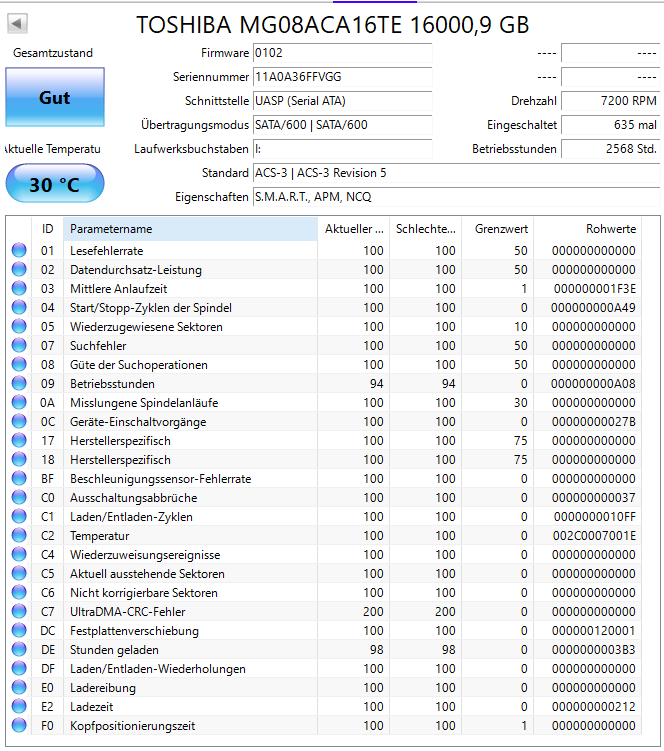Select the Ladezeit raw value 000000000212

tap(594, 706)
